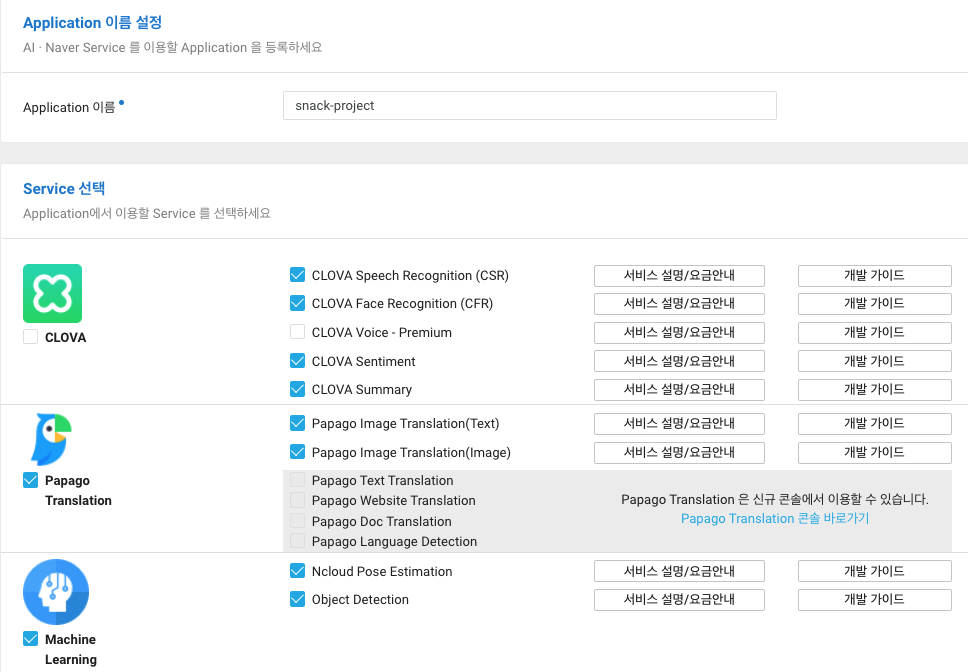This screenshot has width=968, height=672.
Task: Open 개발 가이드 for Papago Image Translation(Image)
Action: pyautogui.click(x=874, y=453)
